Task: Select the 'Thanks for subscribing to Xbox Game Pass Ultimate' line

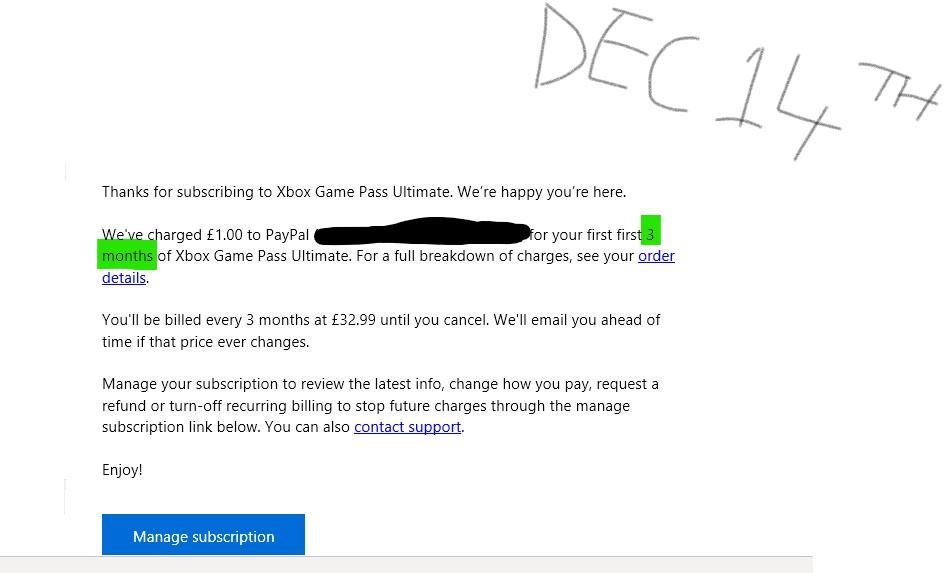Action: 364,192
